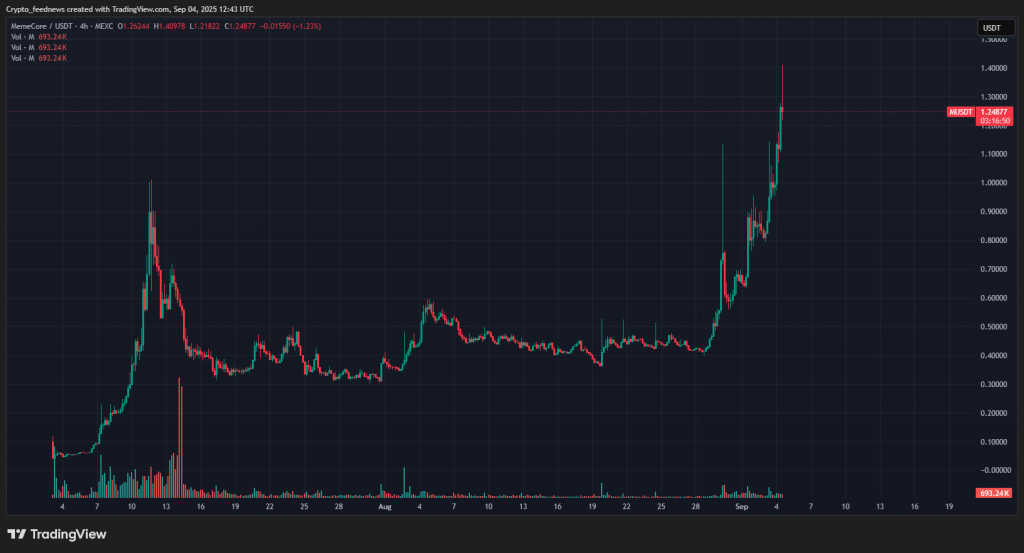Click the 1.00000 price scale level
The image size is (1024, 553).
pyautogui.click(x=995, y=183)
